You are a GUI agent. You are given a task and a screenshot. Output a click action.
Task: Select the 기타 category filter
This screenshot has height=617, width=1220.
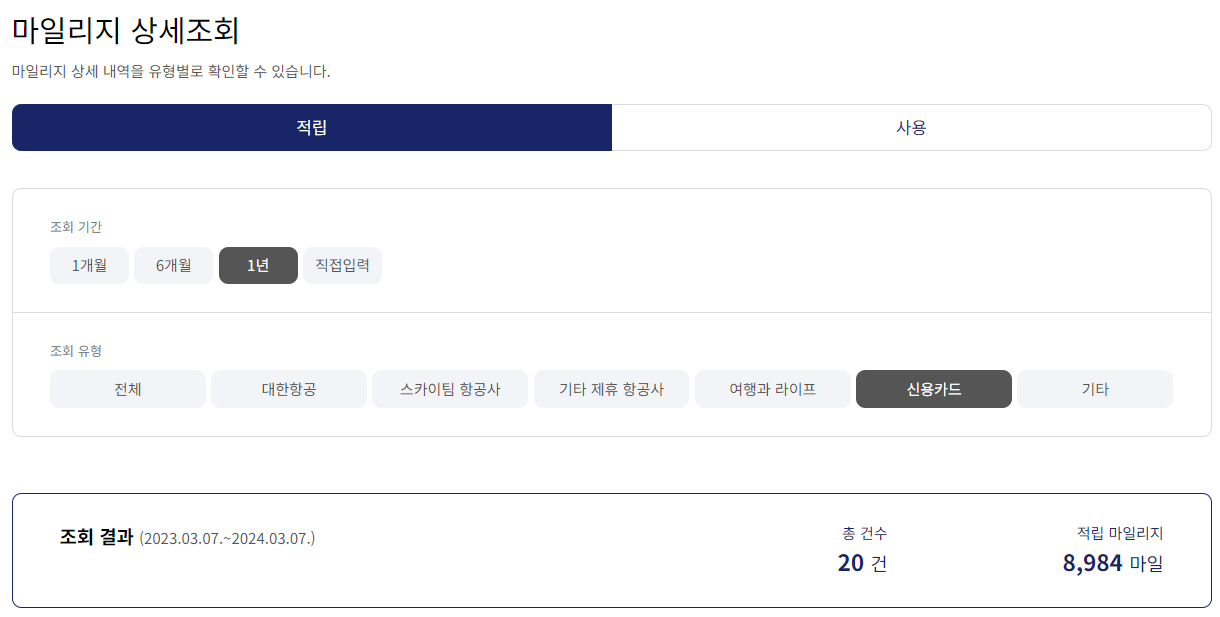point(1094,389)
